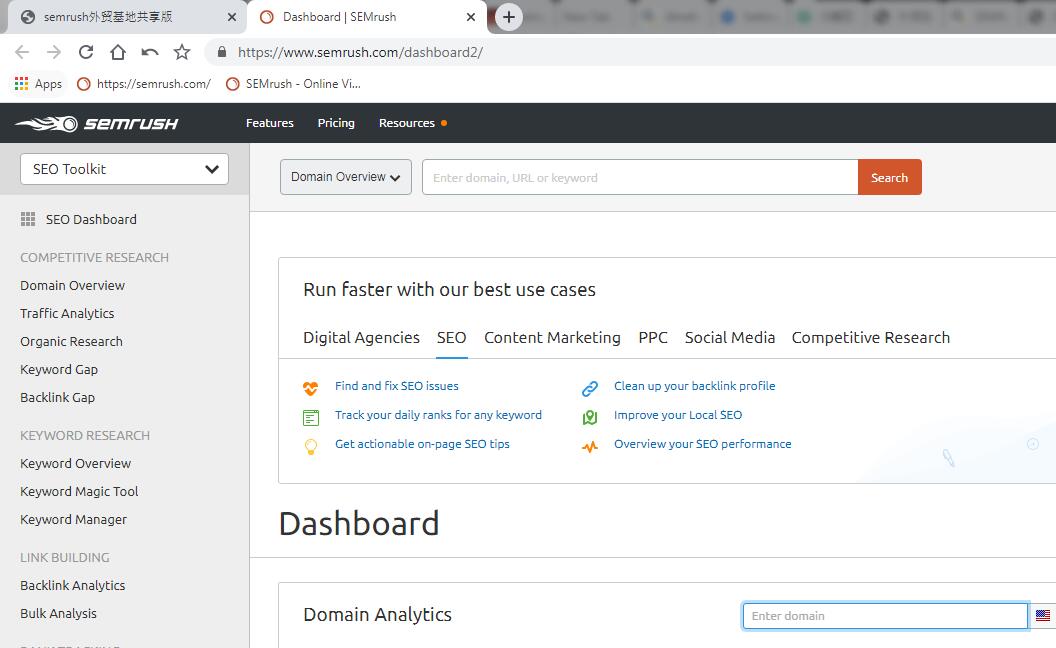Click chain link icon beside backlink profile
Viewport: 1056px width, 648px height.
point(590,388)
